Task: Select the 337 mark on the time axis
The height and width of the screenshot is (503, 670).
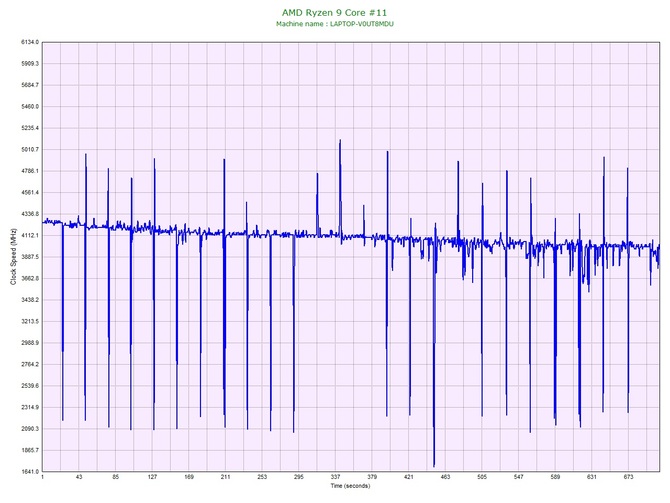Action: click(336, 478)
